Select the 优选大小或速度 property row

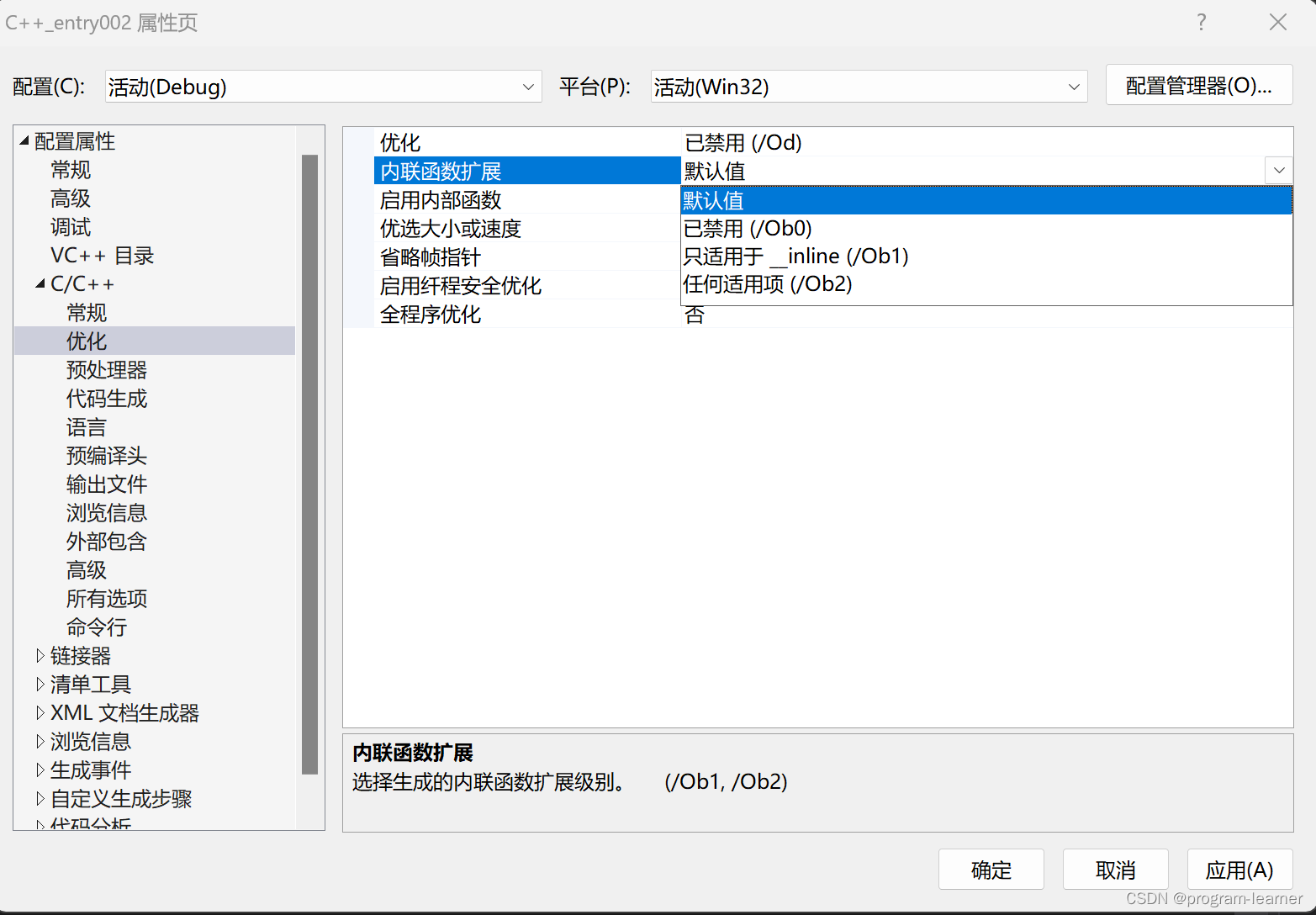tap(527, 228)
